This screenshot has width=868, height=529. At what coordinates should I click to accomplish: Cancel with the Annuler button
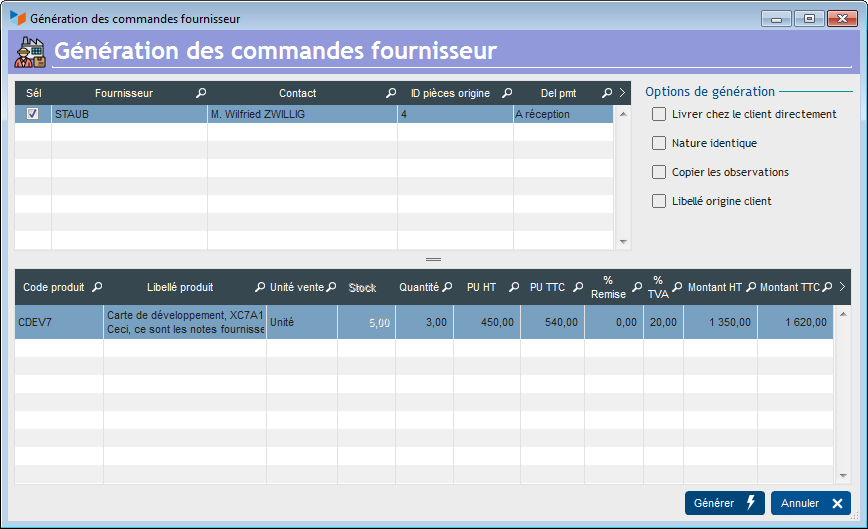click(x=811, y=503)
